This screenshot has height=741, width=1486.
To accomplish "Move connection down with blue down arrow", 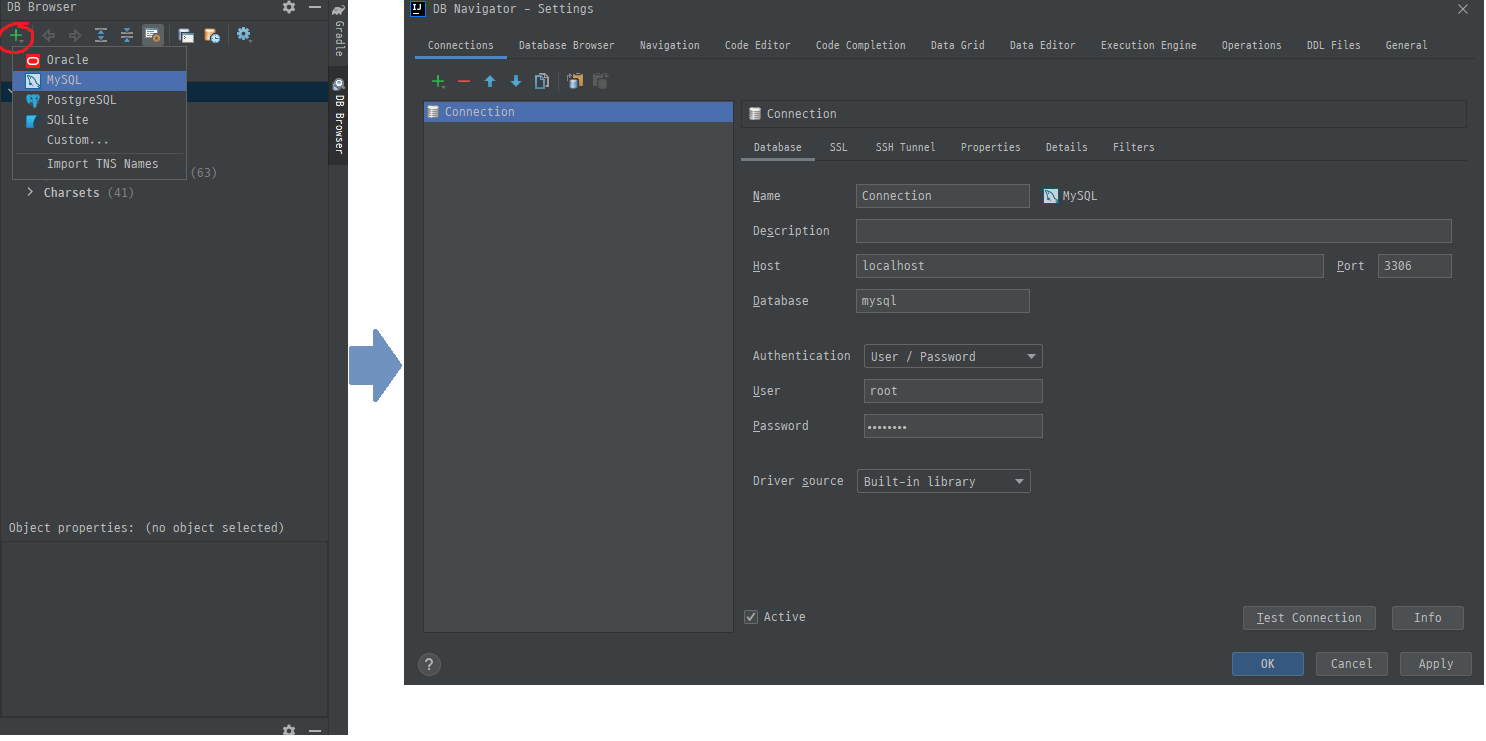I will [516, 81].
